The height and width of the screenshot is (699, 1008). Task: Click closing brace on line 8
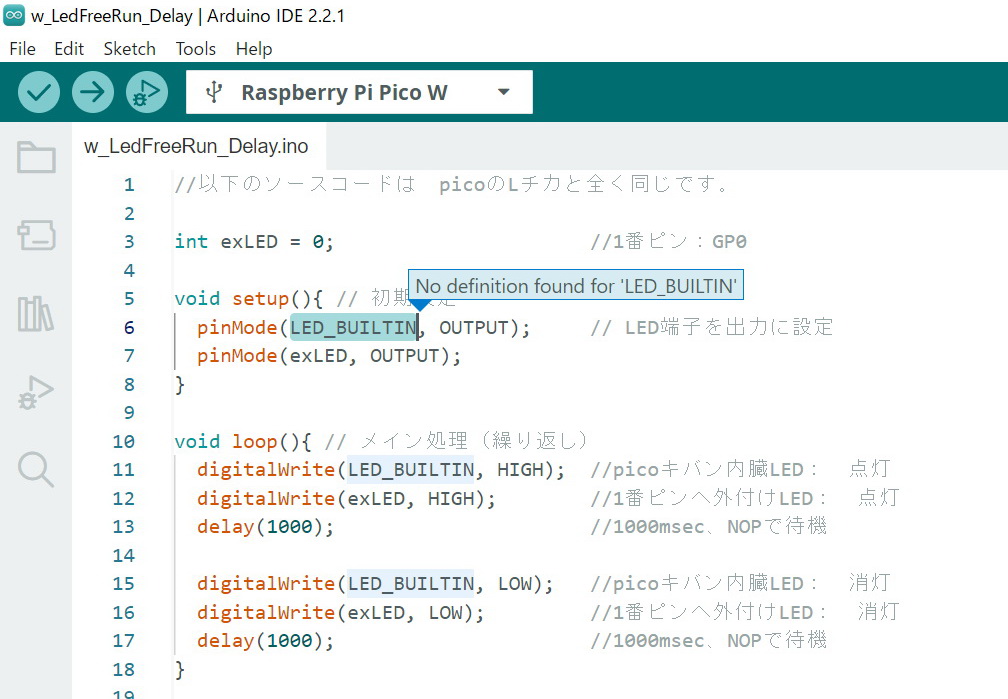[x=180, y=385]
